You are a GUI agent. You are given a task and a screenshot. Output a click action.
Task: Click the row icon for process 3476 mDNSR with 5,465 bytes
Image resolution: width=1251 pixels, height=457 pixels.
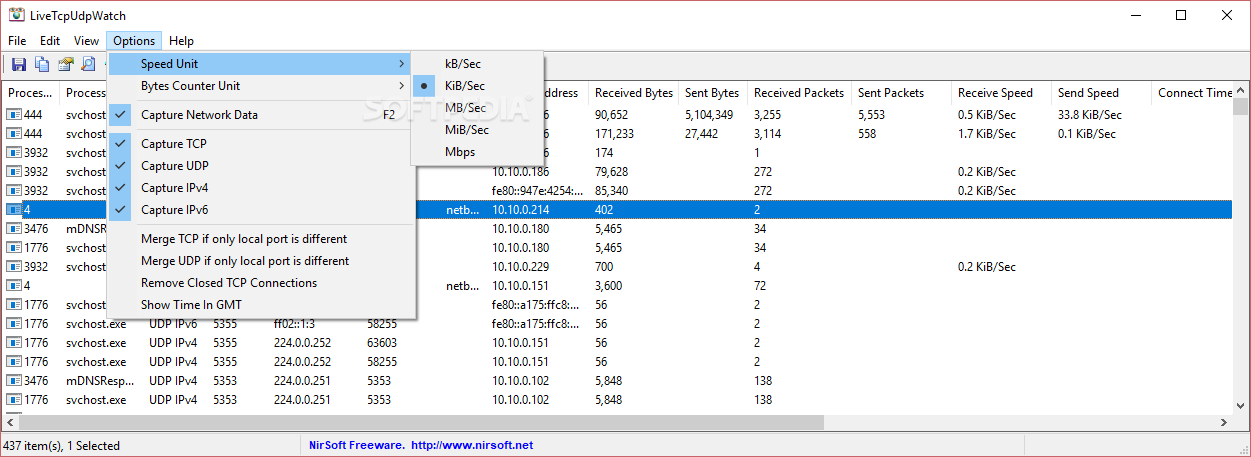[x=14, y=229]
